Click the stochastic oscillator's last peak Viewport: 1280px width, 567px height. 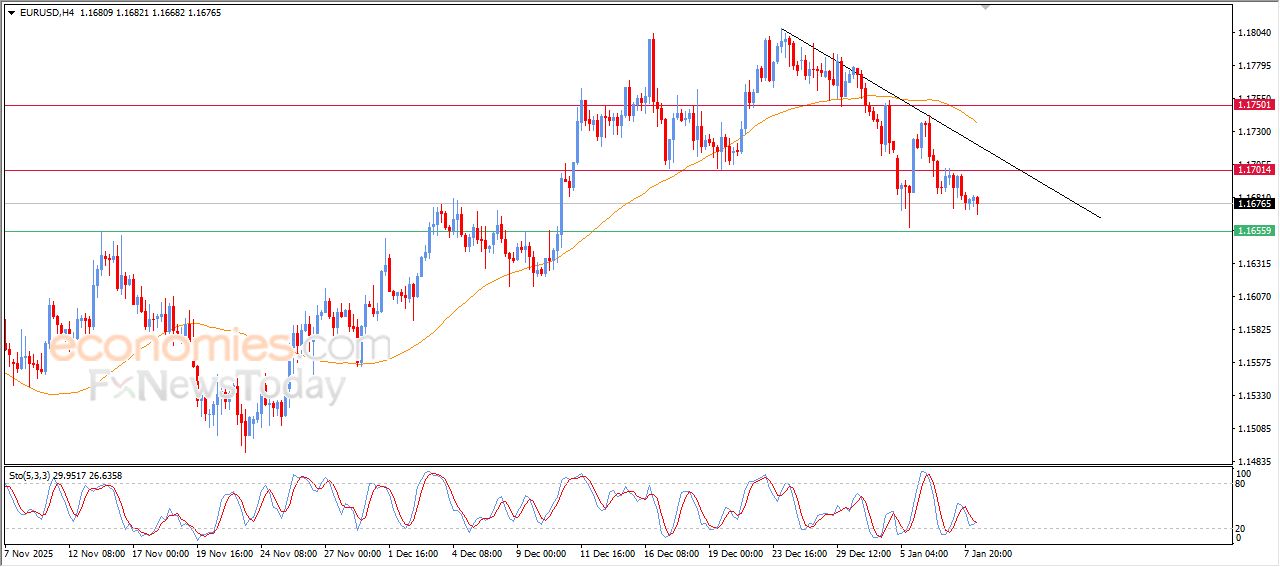960,505
